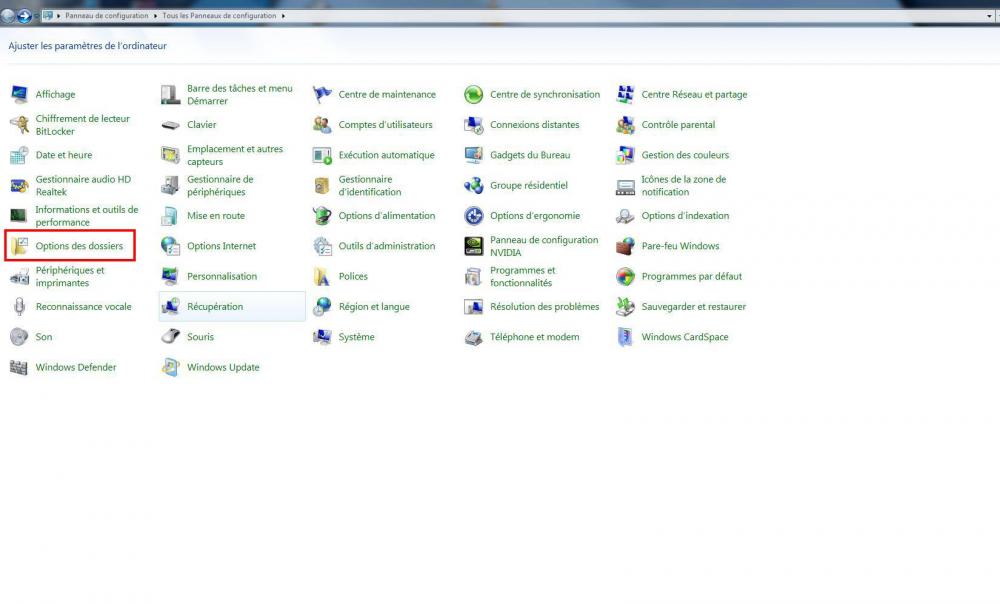This screenshot has height=604, width=1000.
Task: Select Tous les Panneaux de configuration breadcrumb
Action: [x=219, y=15]
